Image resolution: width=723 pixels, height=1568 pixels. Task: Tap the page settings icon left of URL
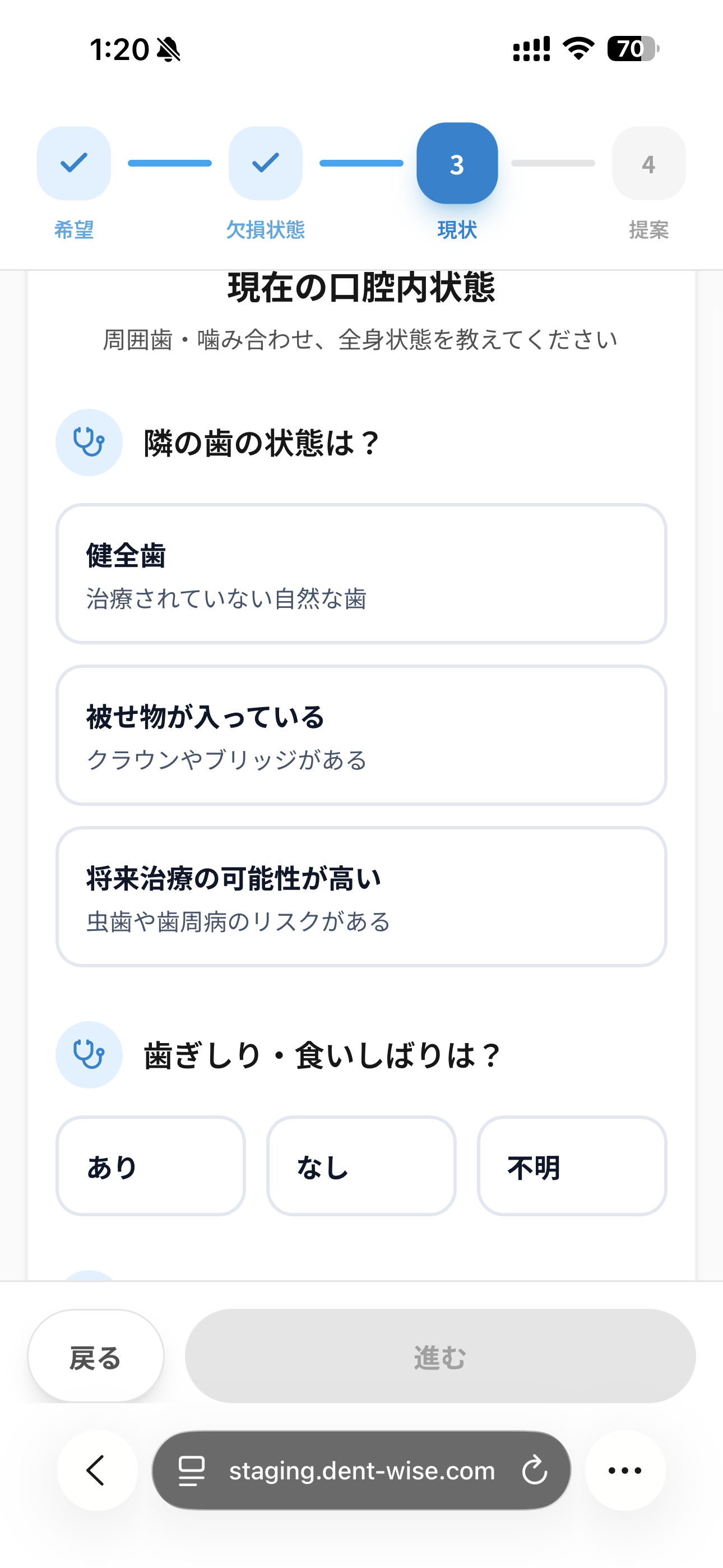tap(191, 1470)
